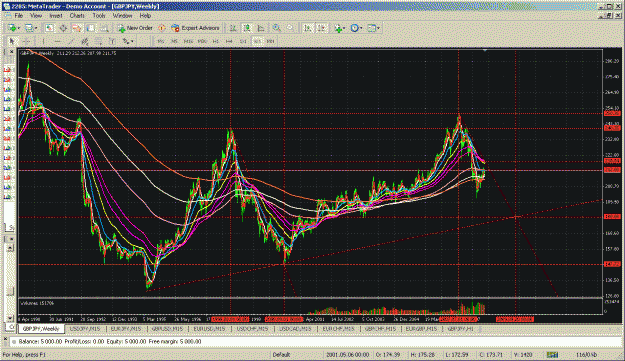Expand the Profiles dropdown arrow

36,28
